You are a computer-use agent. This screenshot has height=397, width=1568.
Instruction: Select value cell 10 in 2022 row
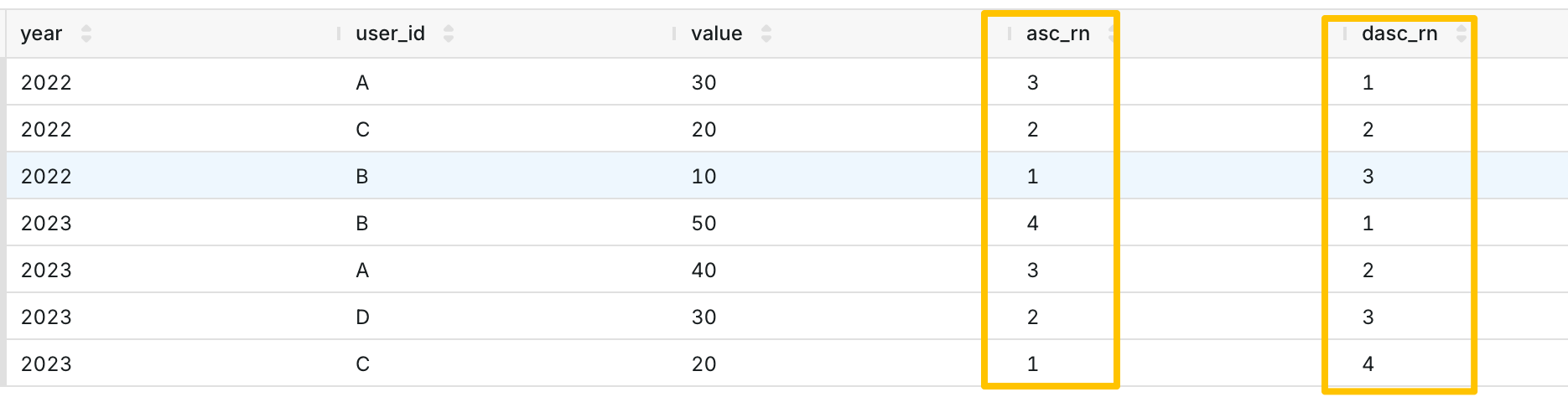704,177
